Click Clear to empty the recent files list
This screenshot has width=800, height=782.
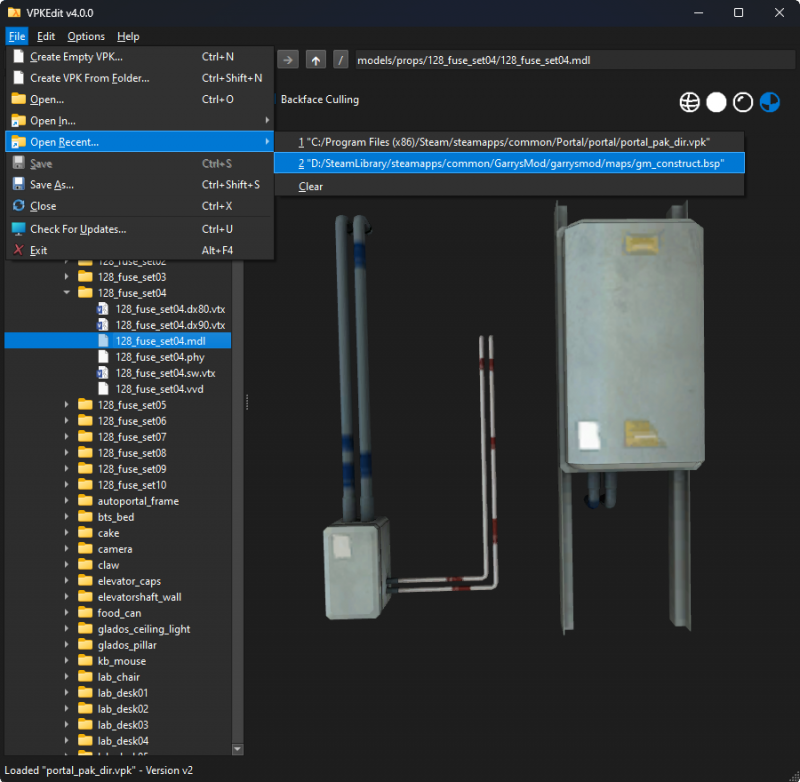pyautogui.click(x=310, y=185)
